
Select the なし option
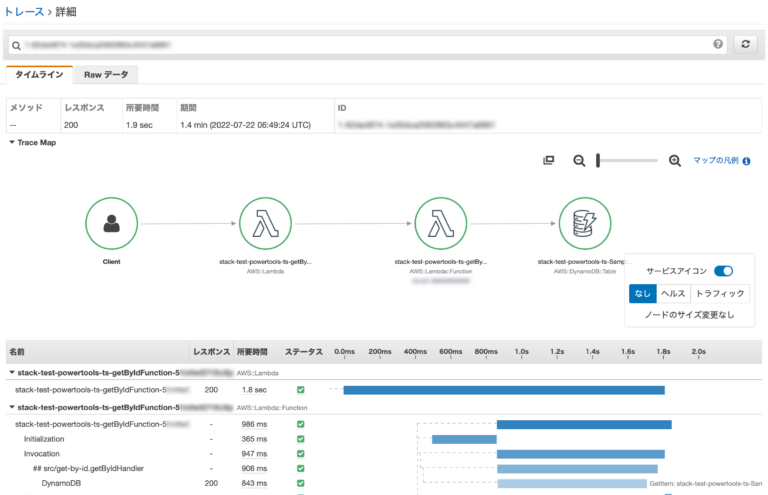[642, 293]
